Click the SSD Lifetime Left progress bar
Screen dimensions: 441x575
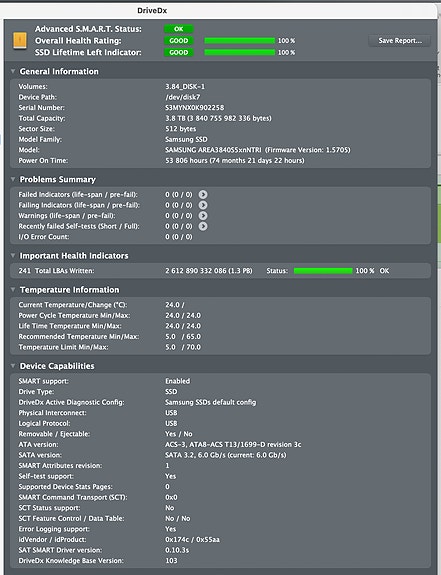click(239, 52)
